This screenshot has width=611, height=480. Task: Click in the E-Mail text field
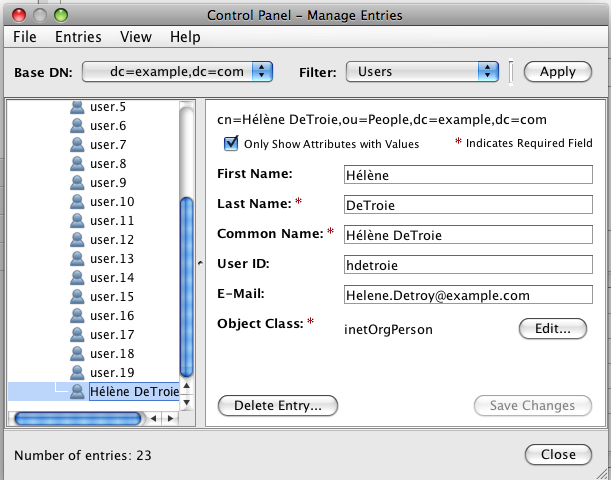468,296
